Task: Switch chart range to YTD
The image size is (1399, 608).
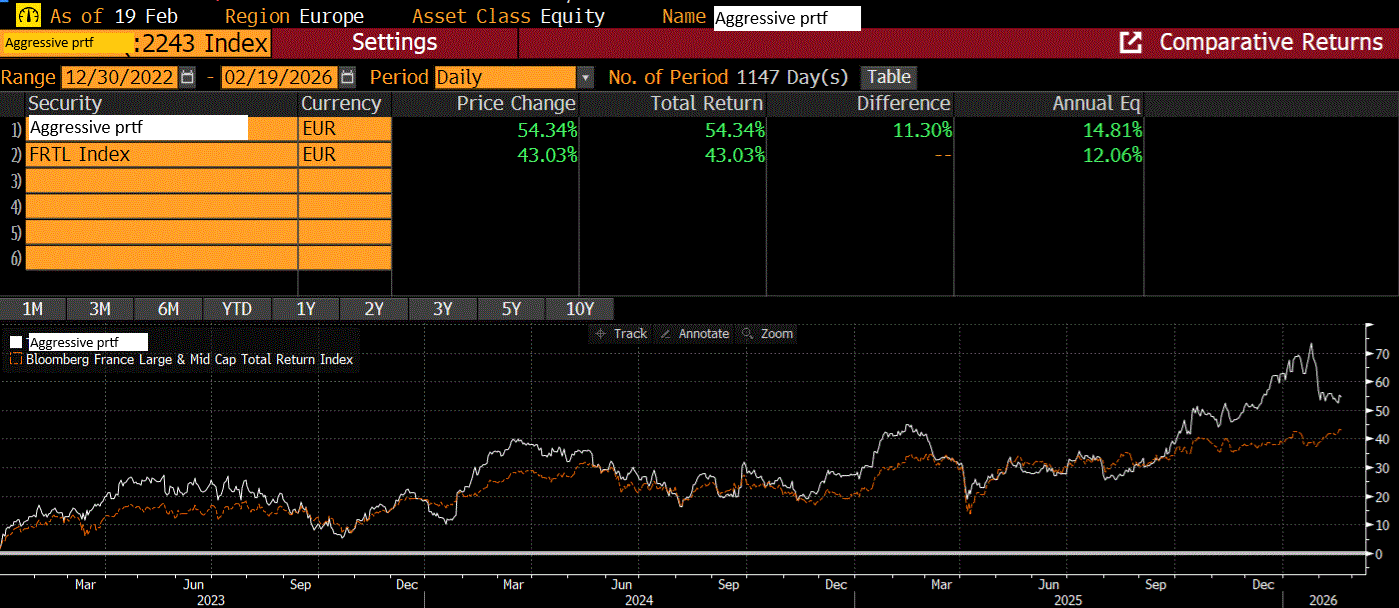Action: point(237,309)
